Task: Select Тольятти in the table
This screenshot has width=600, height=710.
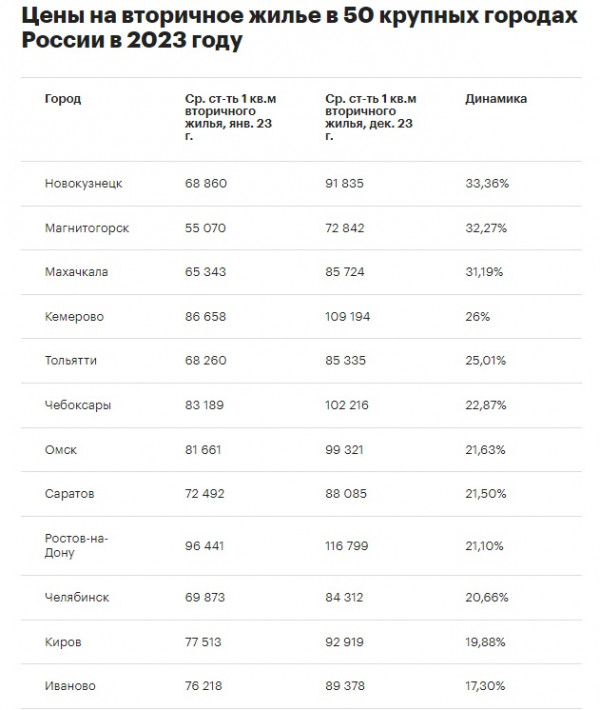Action: coord(71,361)
